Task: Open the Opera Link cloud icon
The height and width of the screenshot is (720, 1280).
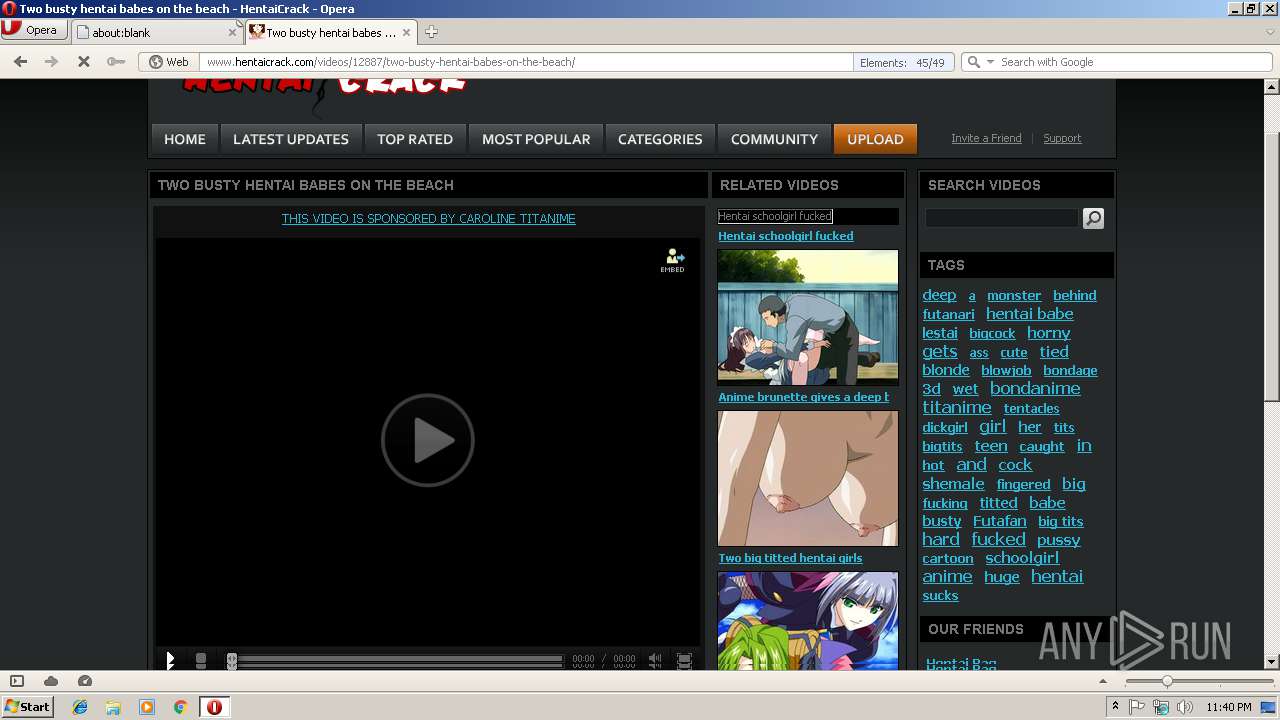Action: tap(50, 681)
